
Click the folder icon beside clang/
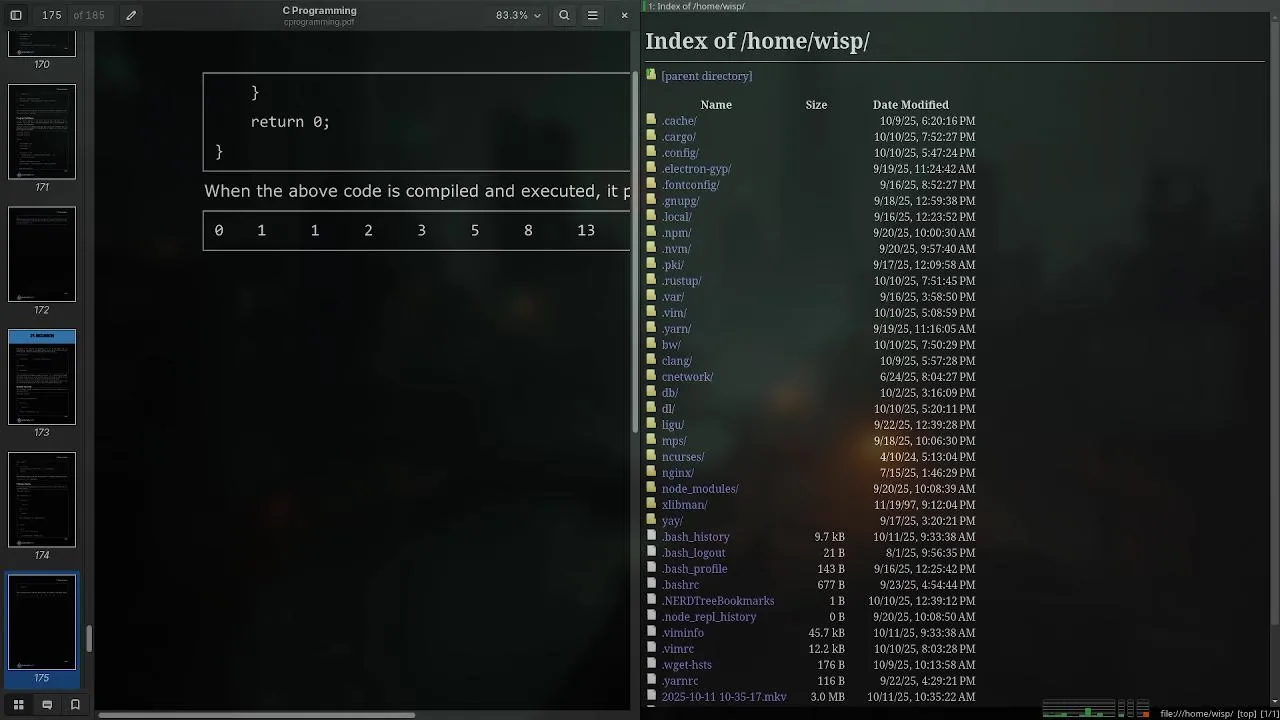[x=651, y=360]
